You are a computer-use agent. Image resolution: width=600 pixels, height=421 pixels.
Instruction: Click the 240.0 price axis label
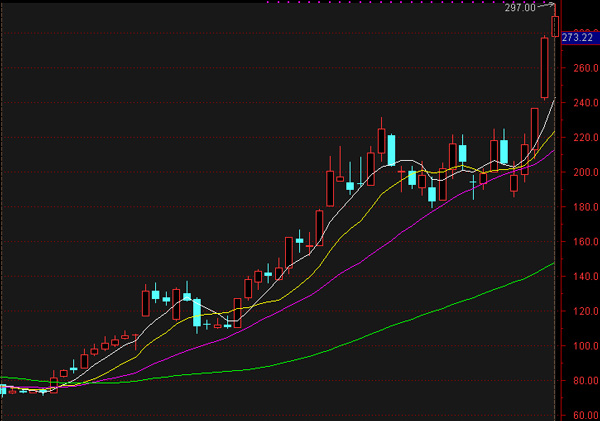tap(586, 103)
